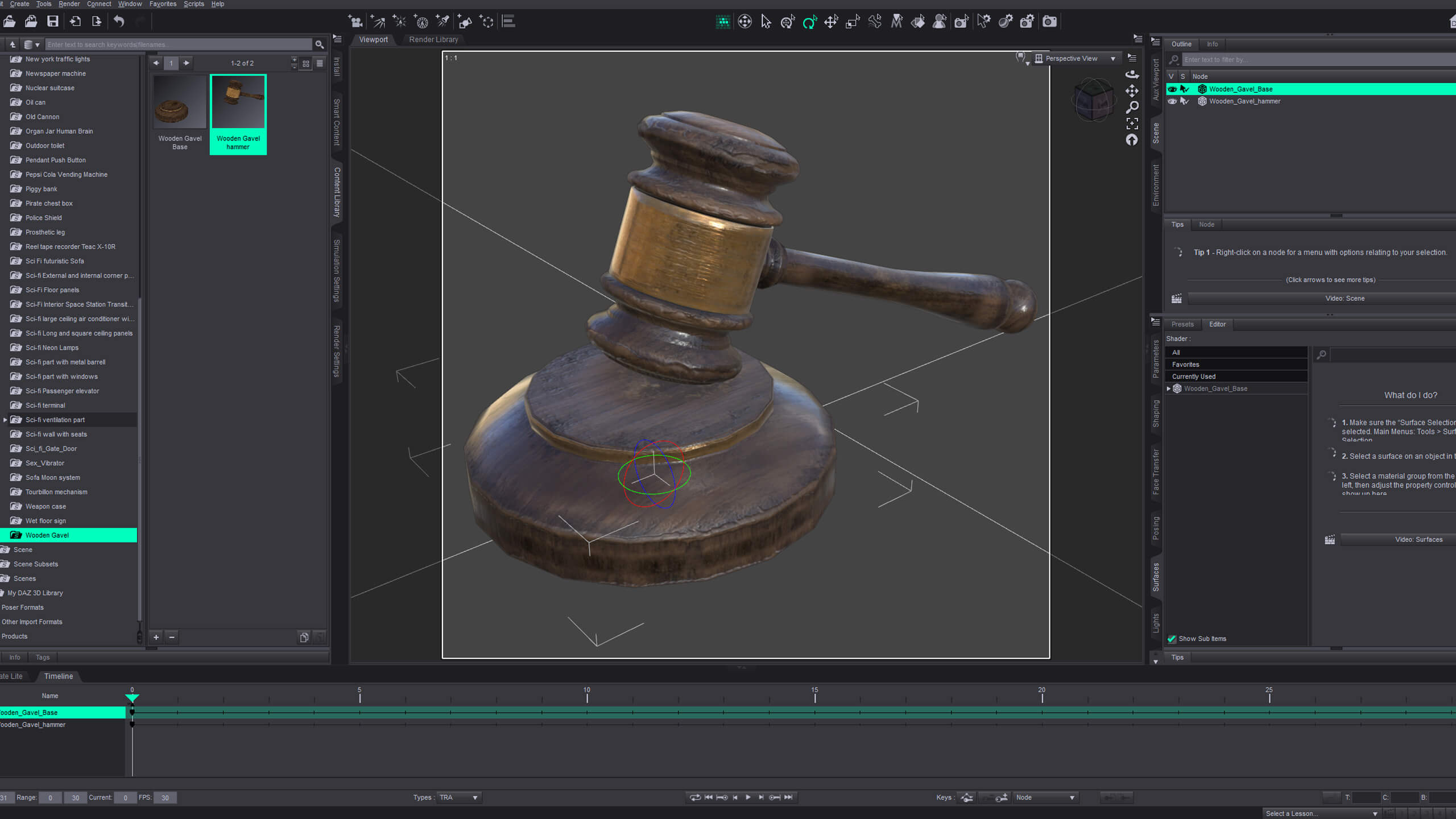
Task: Go to the next content page arrow
Action: [186, 63]
